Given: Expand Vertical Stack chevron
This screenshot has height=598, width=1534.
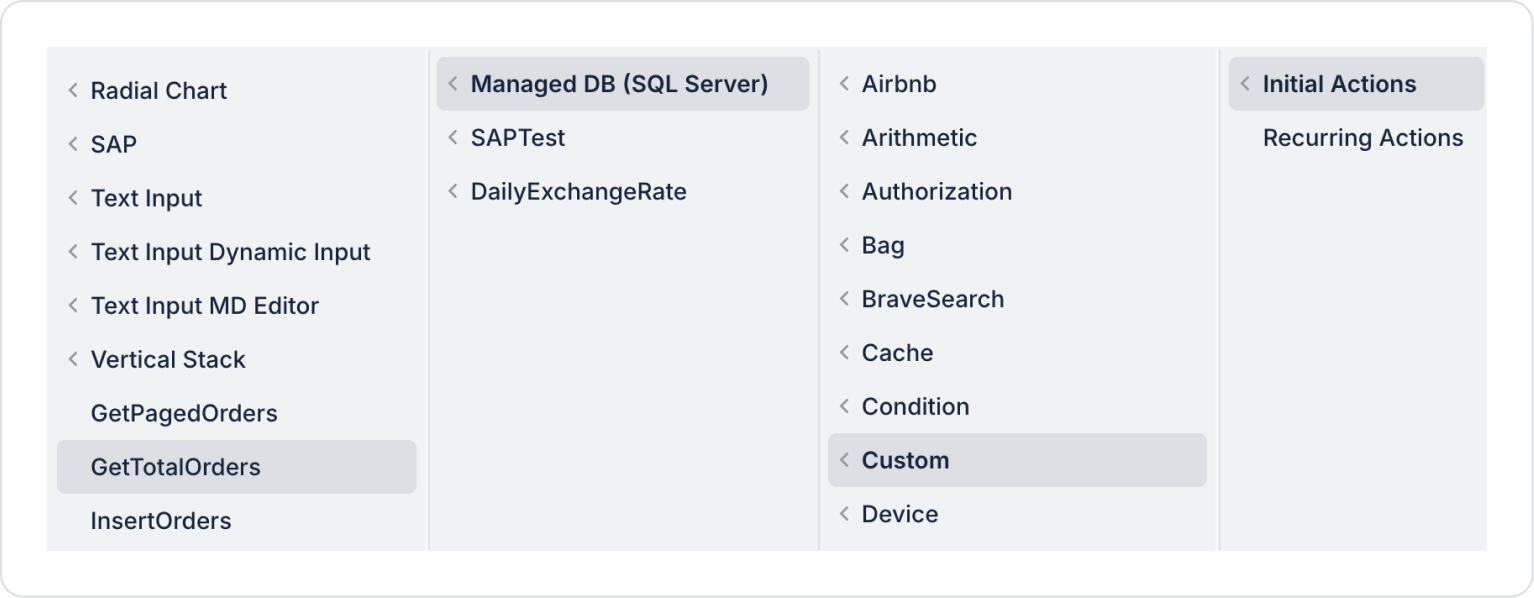Looking at the screenshot, I should tap(73, 360).
